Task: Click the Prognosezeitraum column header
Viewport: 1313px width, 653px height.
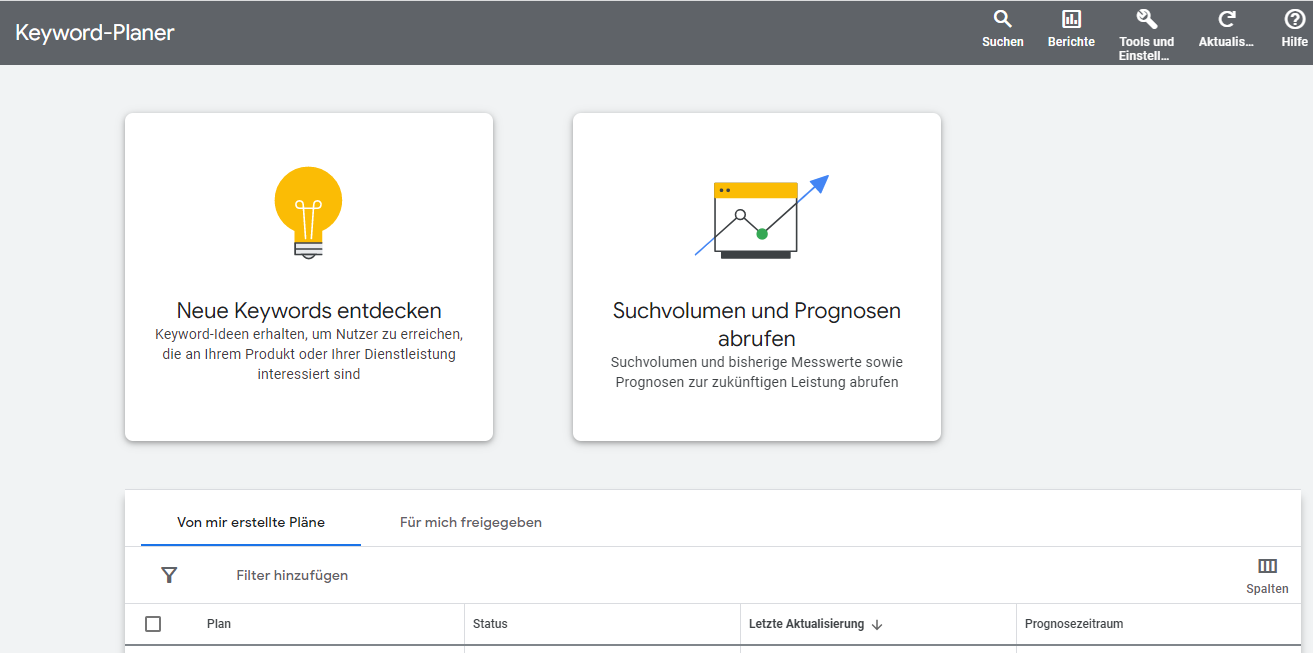Action: [1074, 624]
